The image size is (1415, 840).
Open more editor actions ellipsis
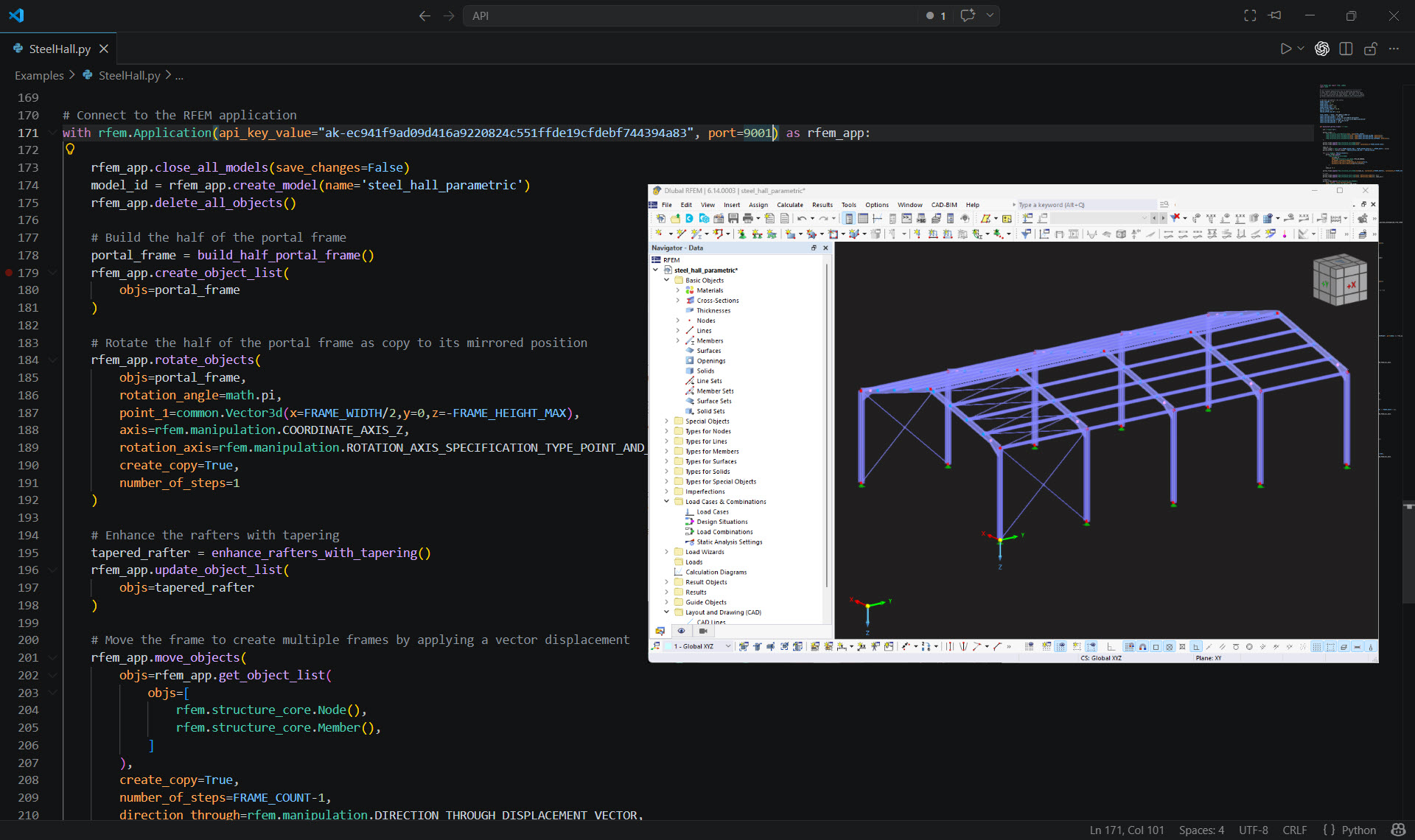(1394, 49)
